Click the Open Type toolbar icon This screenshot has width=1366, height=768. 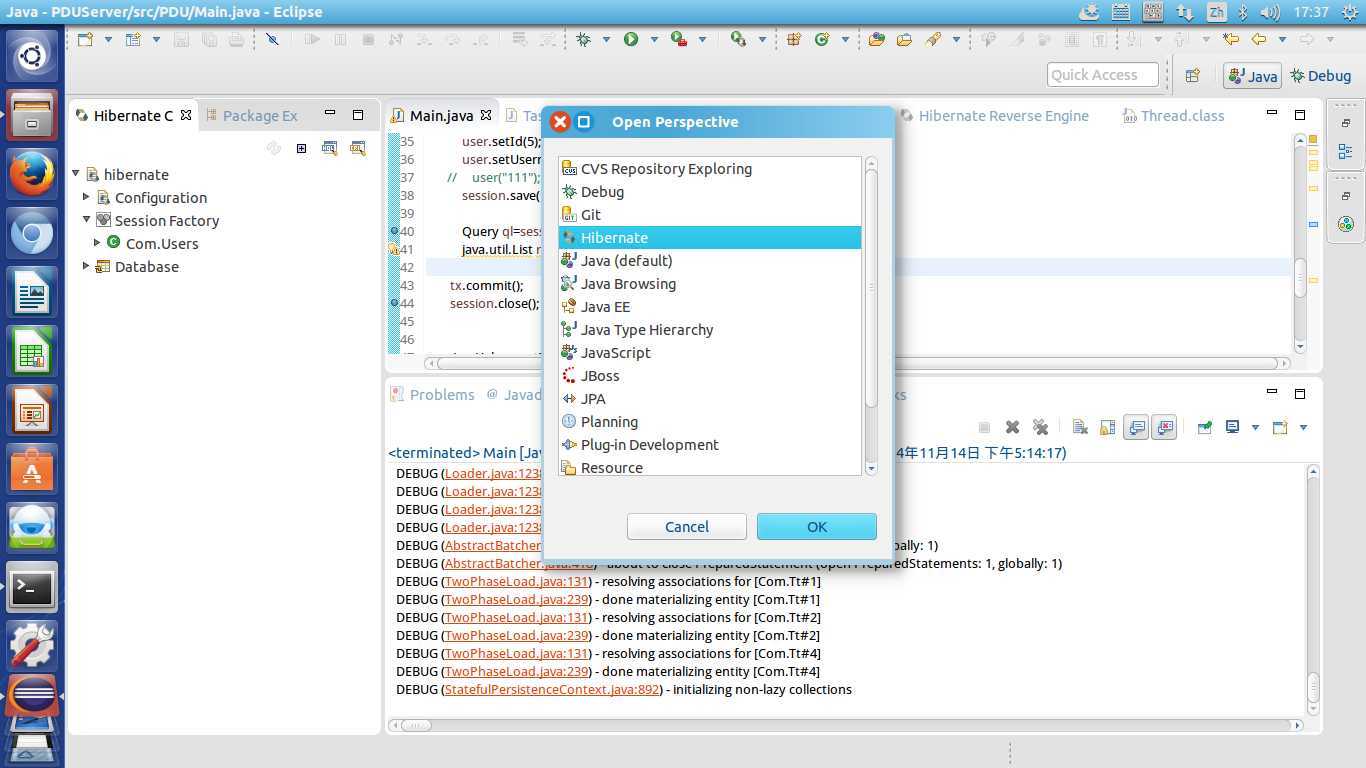click(x=877, y=39)
